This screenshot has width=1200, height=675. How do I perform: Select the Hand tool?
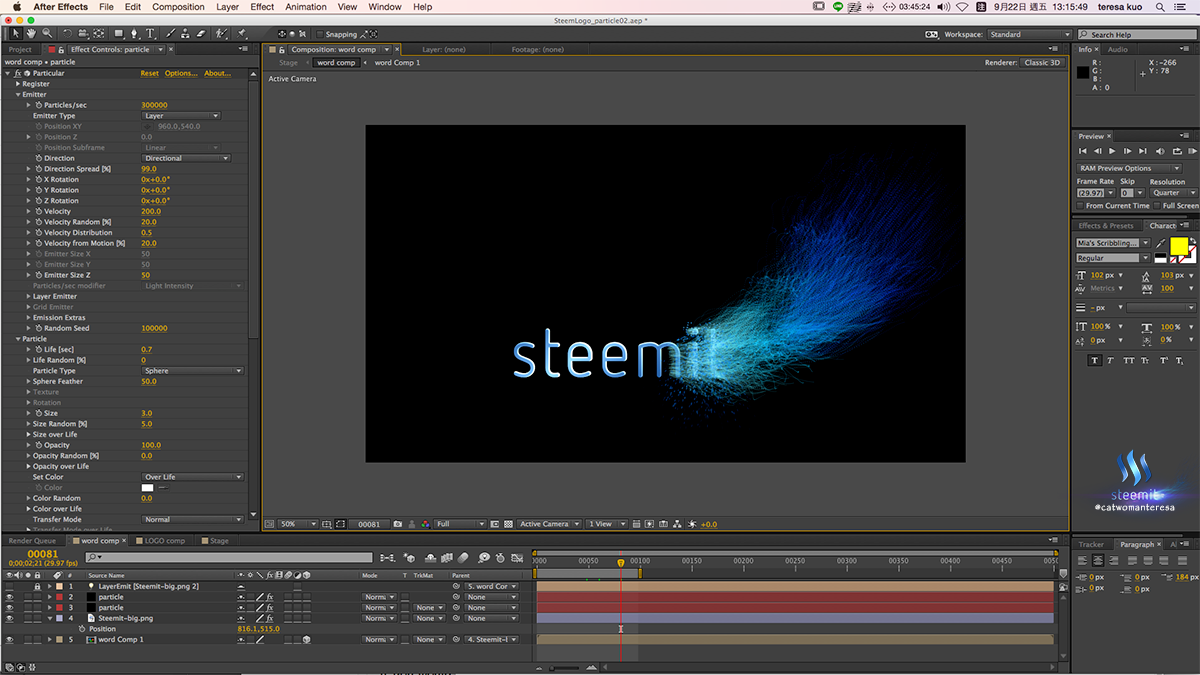coord(32,34)
